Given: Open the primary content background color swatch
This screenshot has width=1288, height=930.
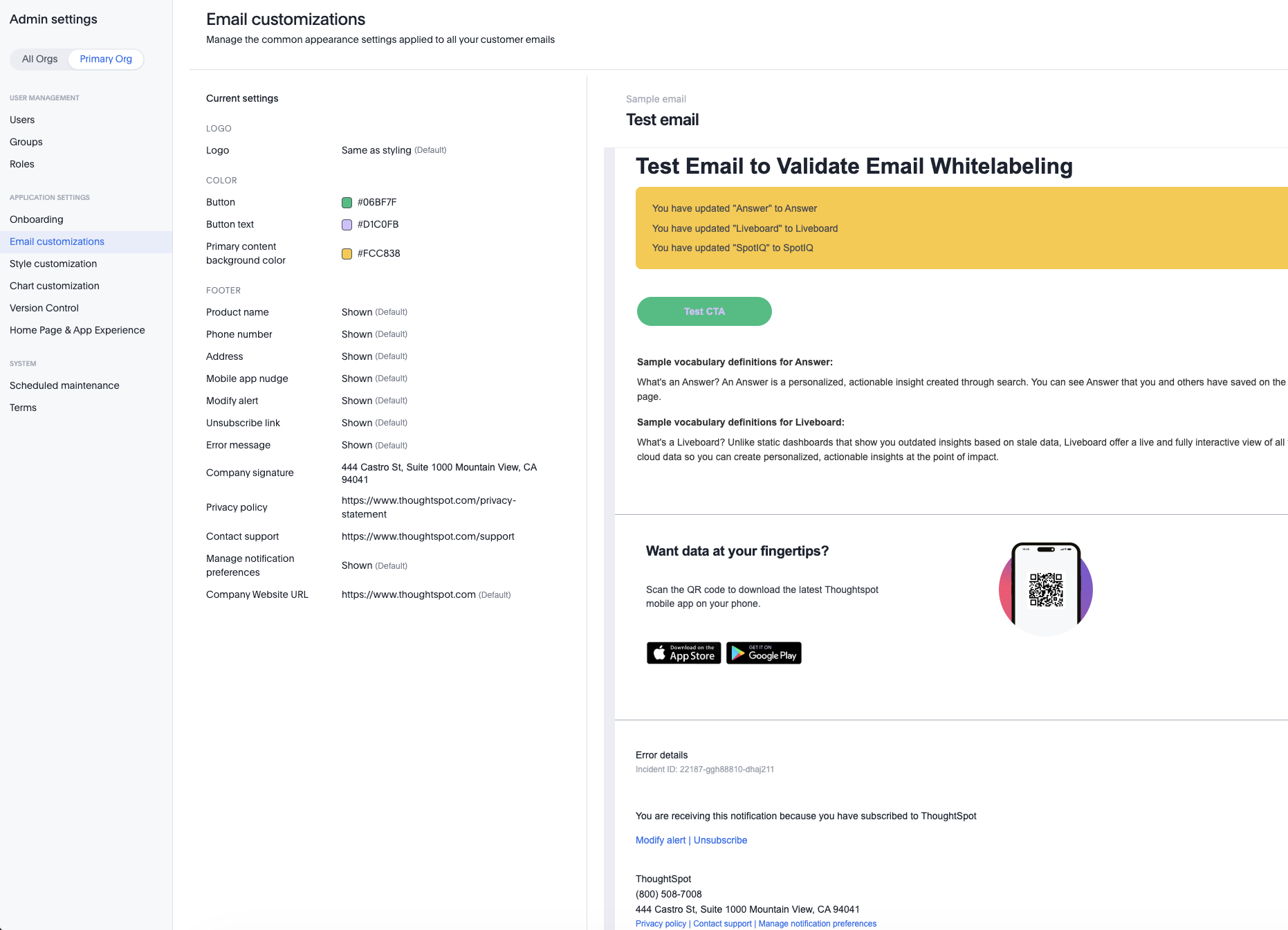Looking at the screenshot, I should click(x=348, y=253).
